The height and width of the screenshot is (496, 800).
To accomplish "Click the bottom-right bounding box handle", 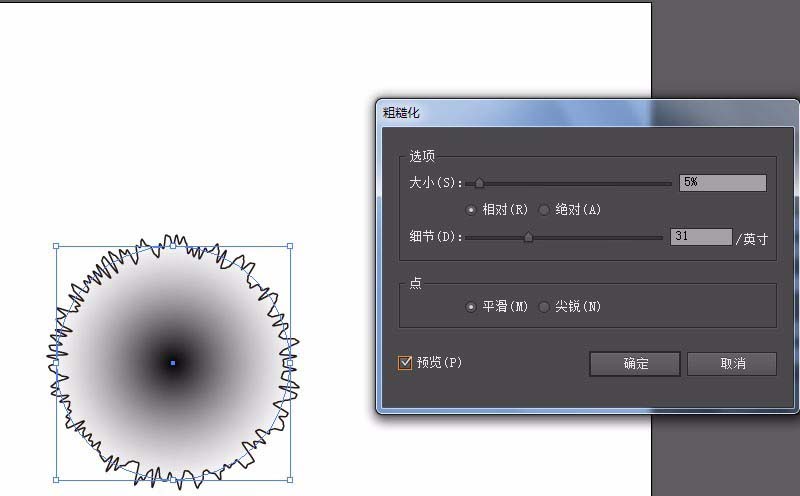I will click(x=290, y=480).
